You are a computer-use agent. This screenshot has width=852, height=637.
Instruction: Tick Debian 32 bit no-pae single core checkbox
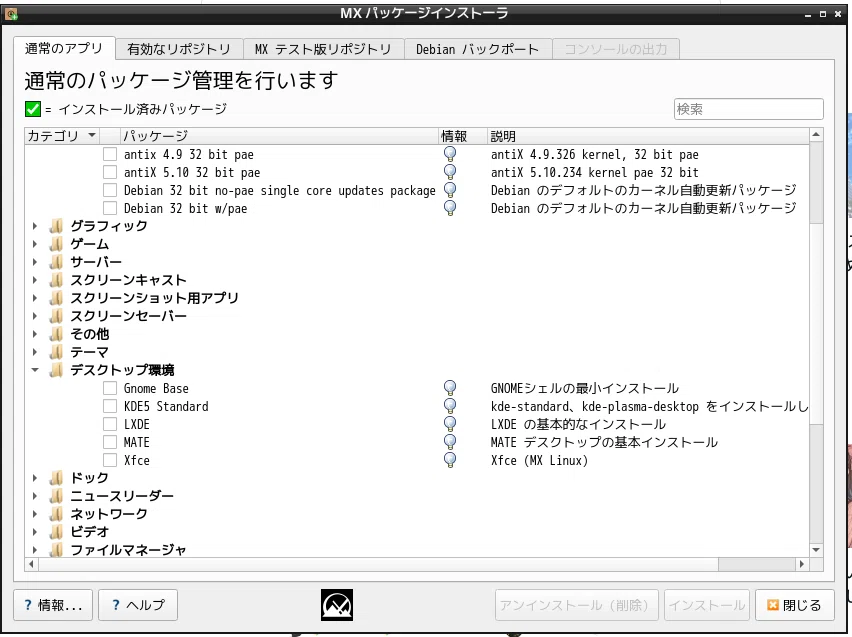[x=110, y=190]
